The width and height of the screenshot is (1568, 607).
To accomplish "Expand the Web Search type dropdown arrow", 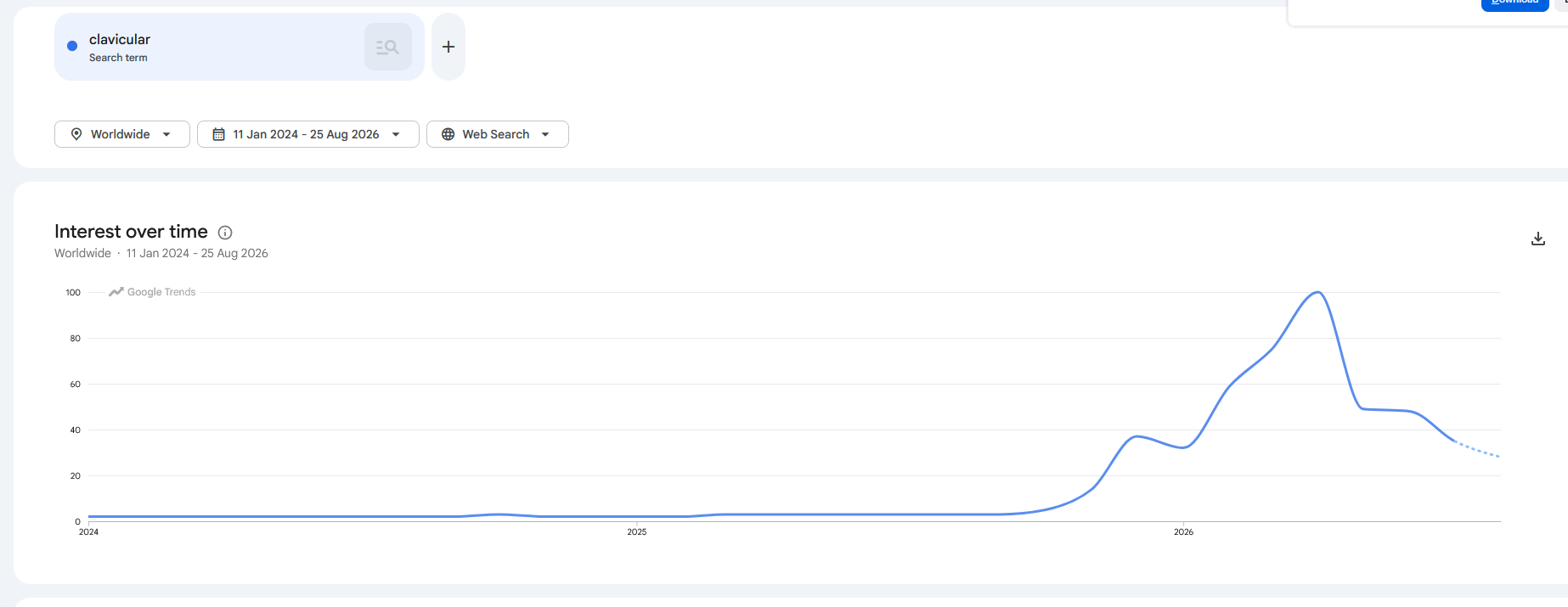I will pyautogui.click(x=545, y=134).
